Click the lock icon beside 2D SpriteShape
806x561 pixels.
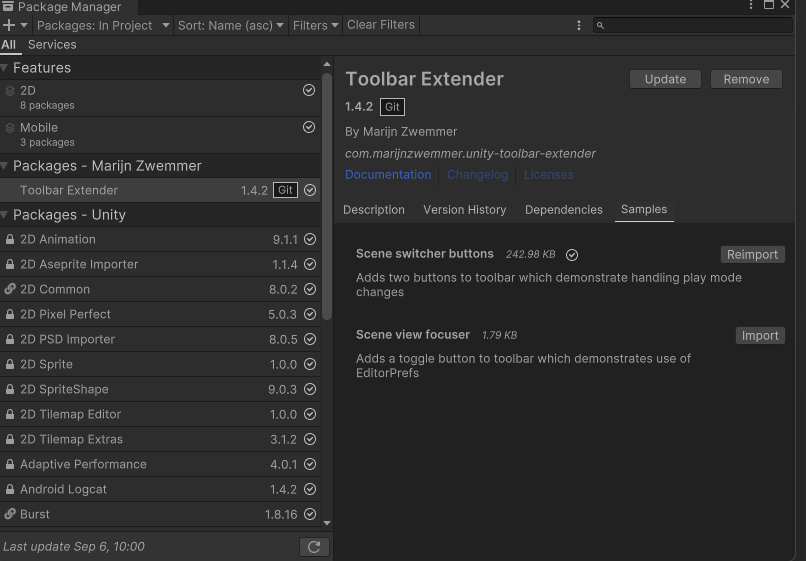coord(10,389)
